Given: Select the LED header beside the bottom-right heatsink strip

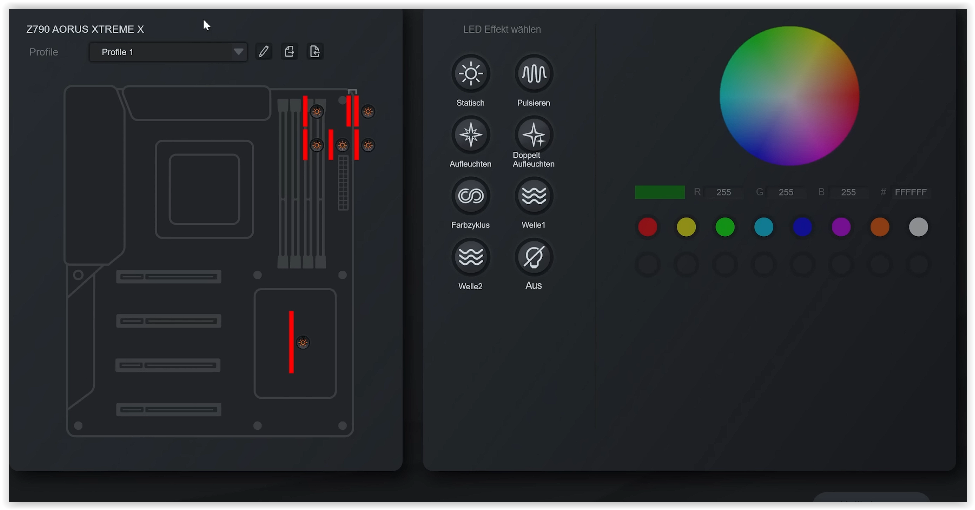Looking at the screenshot, I should pos(303,343).
